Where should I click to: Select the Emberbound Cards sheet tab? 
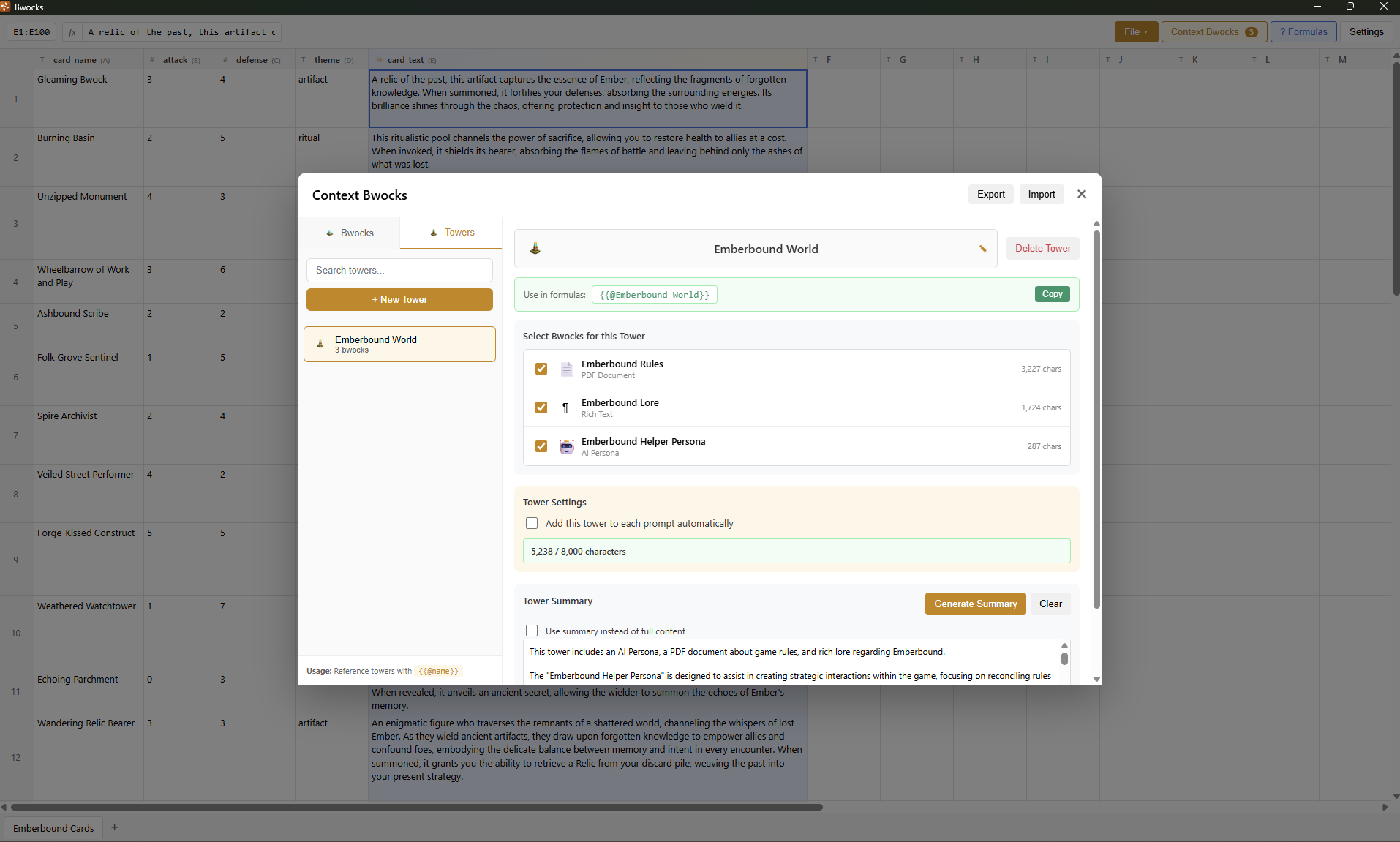53,829
